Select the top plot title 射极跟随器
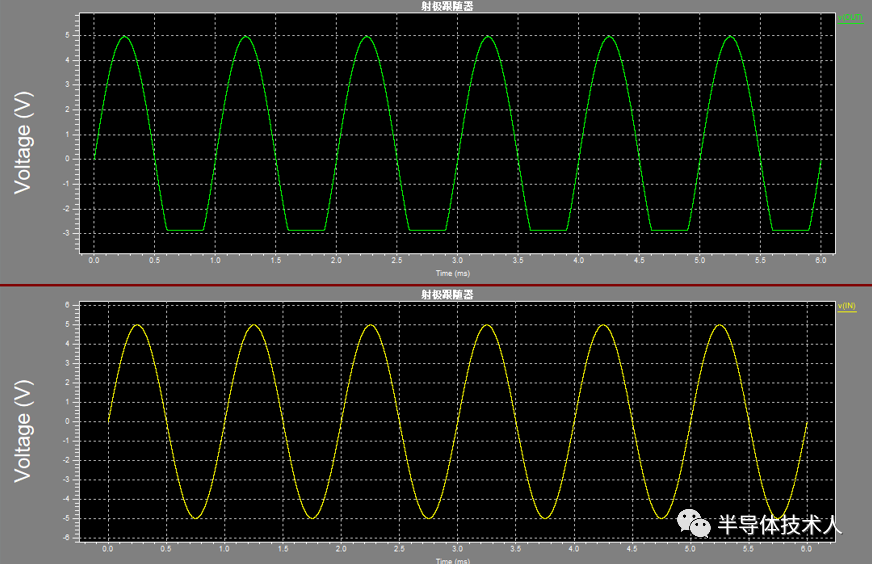Viewport: 872px width, 564px height. (x=447, y=6)
